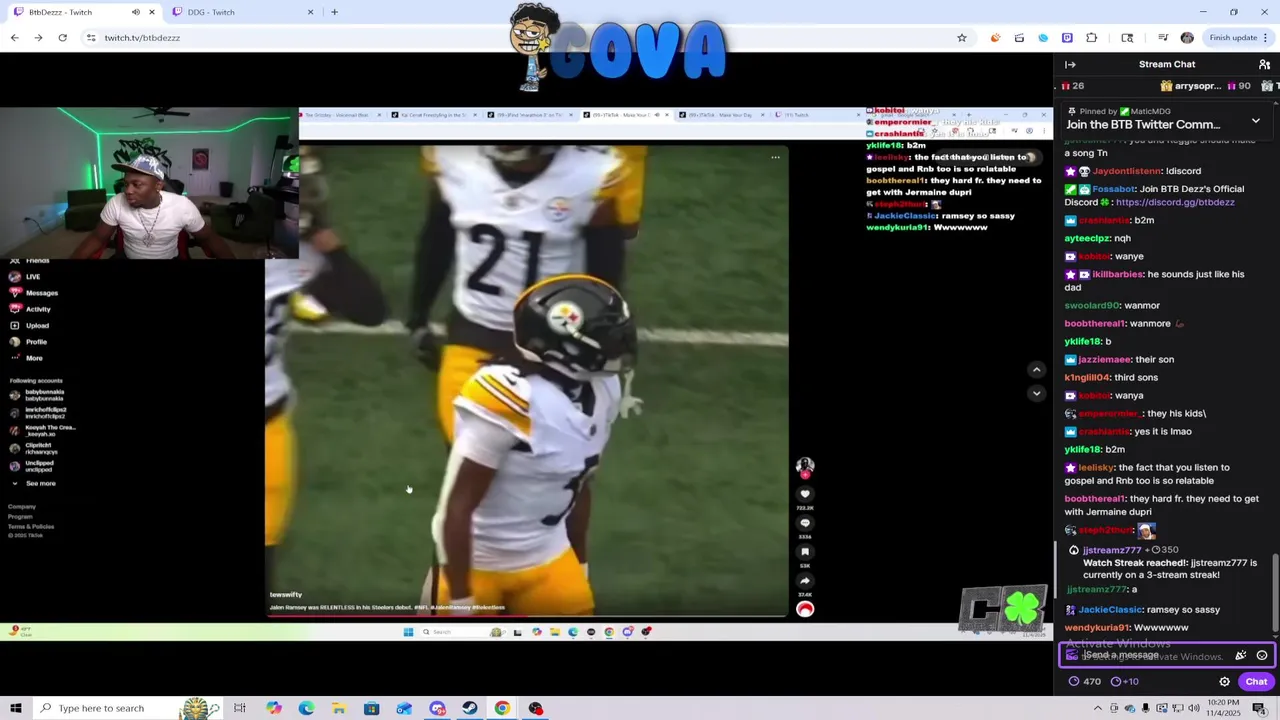Open the chat community users list icon
The width and height of the screenshot is (1280, 720).
(x=1264, y=64)
